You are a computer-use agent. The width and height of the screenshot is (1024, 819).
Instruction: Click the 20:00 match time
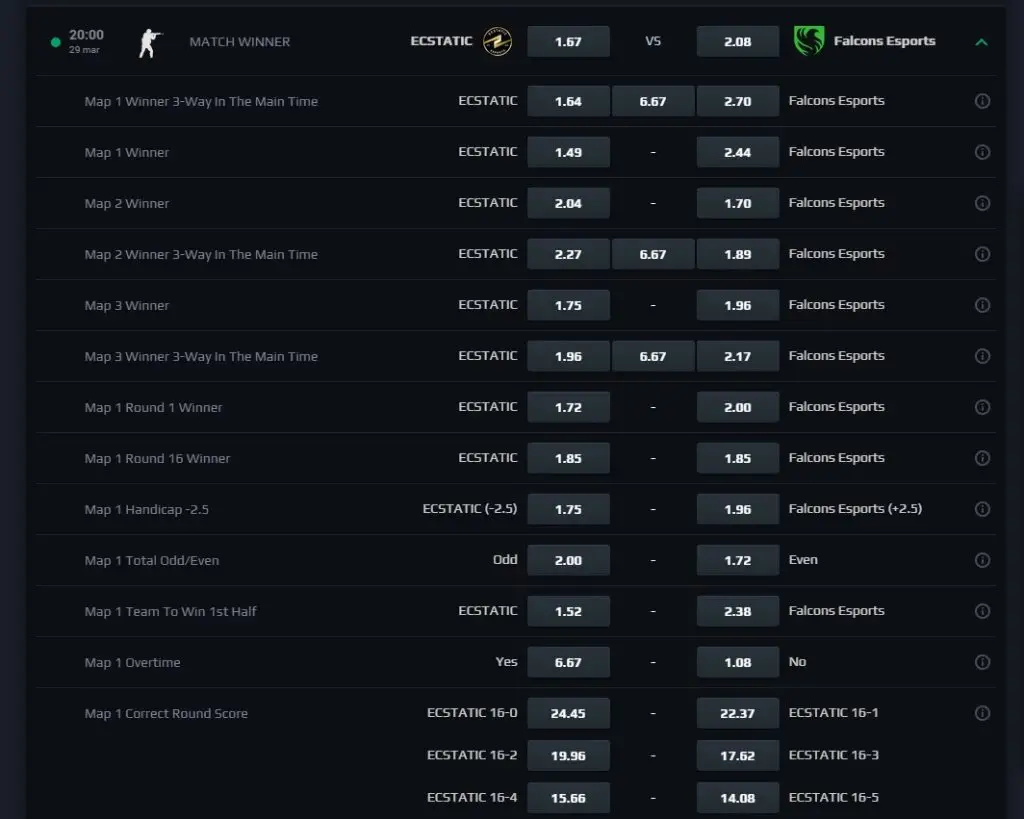86,35
